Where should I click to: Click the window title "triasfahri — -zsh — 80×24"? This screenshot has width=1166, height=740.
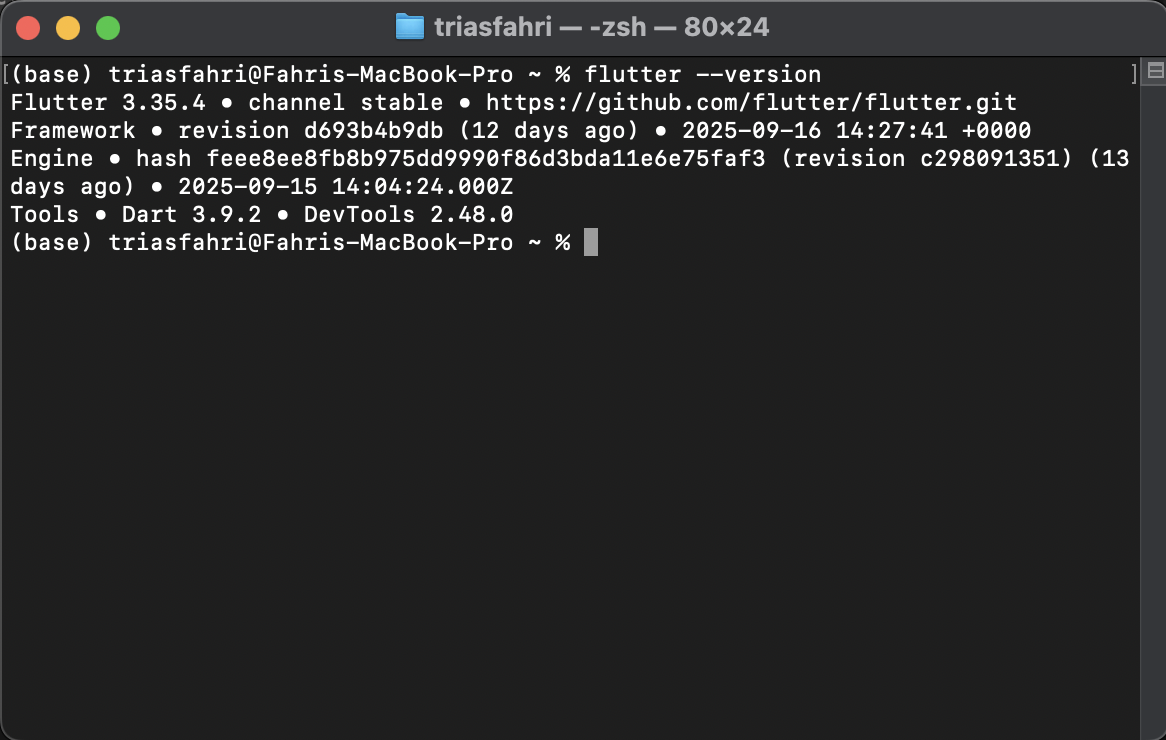[x=601, y=27]
